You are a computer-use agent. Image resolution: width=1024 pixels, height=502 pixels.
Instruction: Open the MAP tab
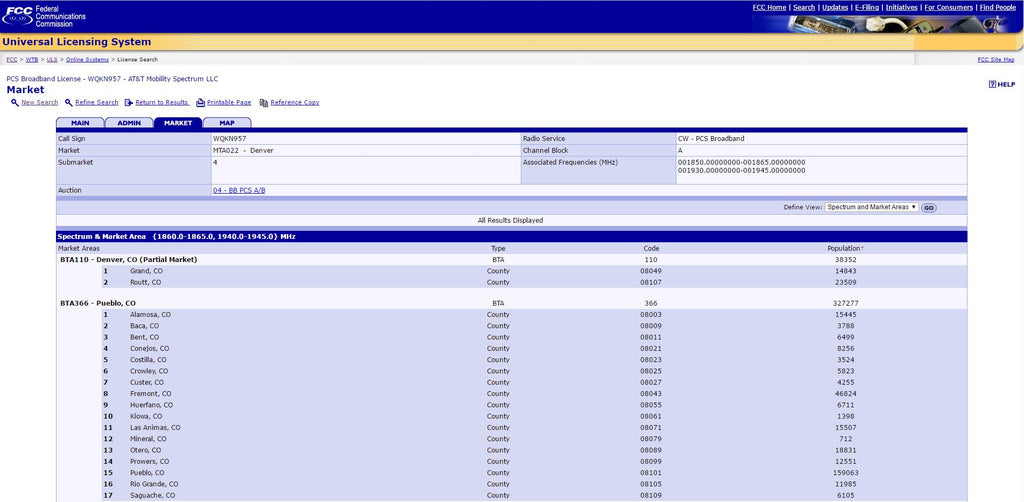coord(227,123)
